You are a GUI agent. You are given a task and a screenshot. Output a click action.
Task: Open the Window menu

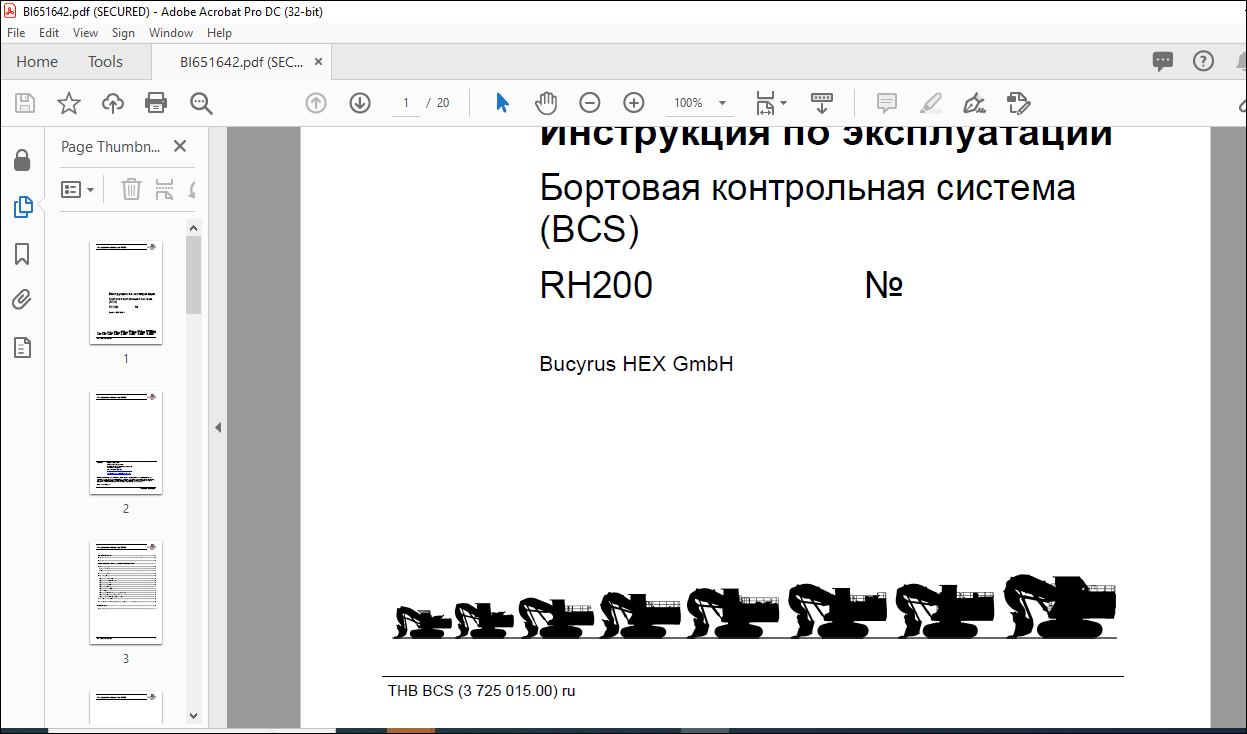coord(171,33)
